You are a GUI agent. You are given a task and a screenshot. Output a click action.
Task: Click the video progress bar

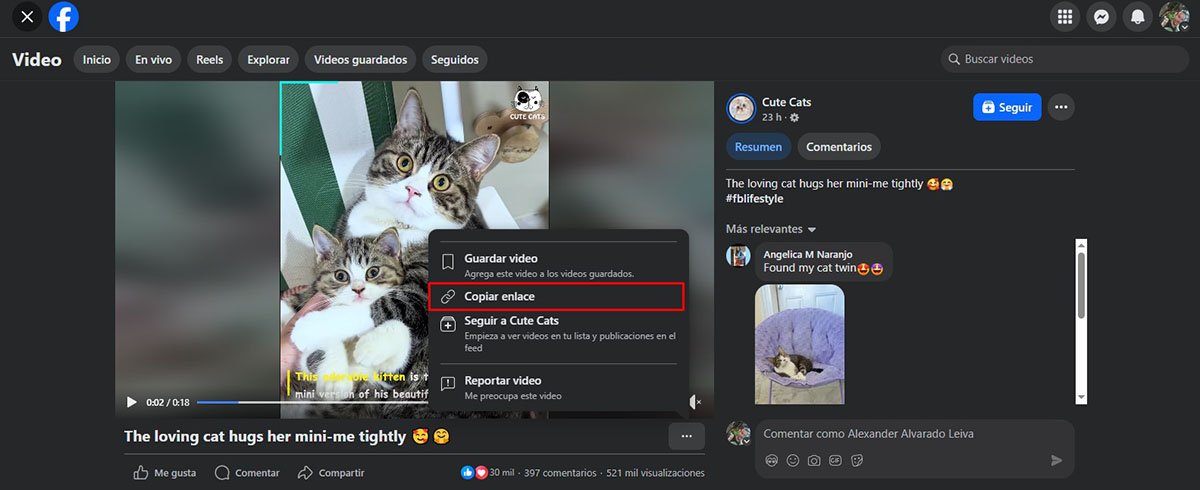[x=312, y=402]
